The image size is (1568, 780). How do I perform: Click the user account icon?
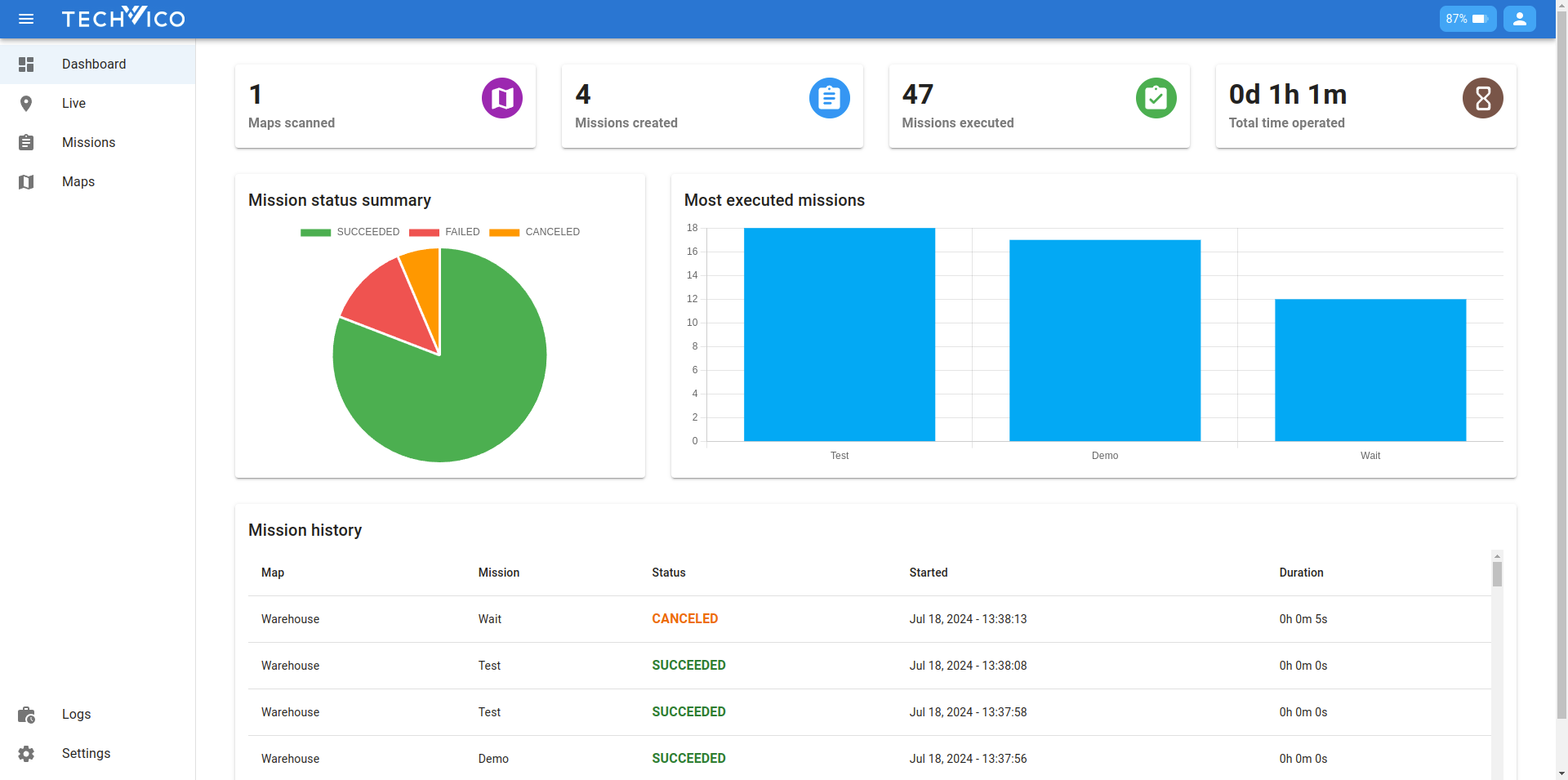[1519, 19]
